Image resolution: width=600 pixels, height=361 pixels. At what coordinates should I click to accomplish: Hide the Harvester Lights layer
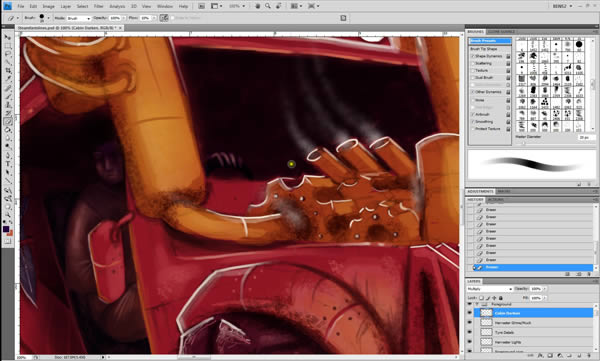pyautogui.click(x=470, y=342)
